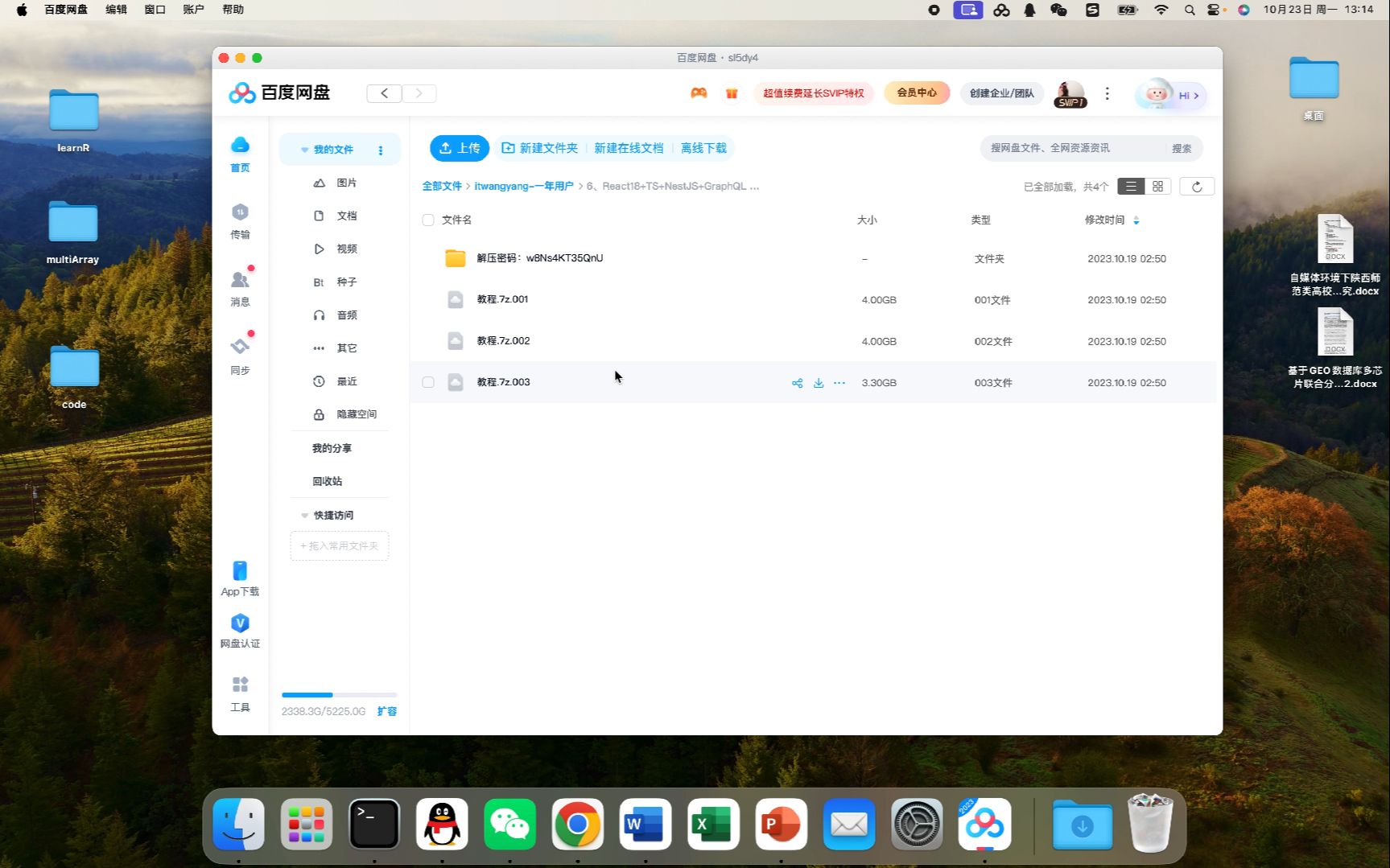Click the 解压密码 folder icon
Viewport: 1390px width, 868px height.
tap(456, 258)
